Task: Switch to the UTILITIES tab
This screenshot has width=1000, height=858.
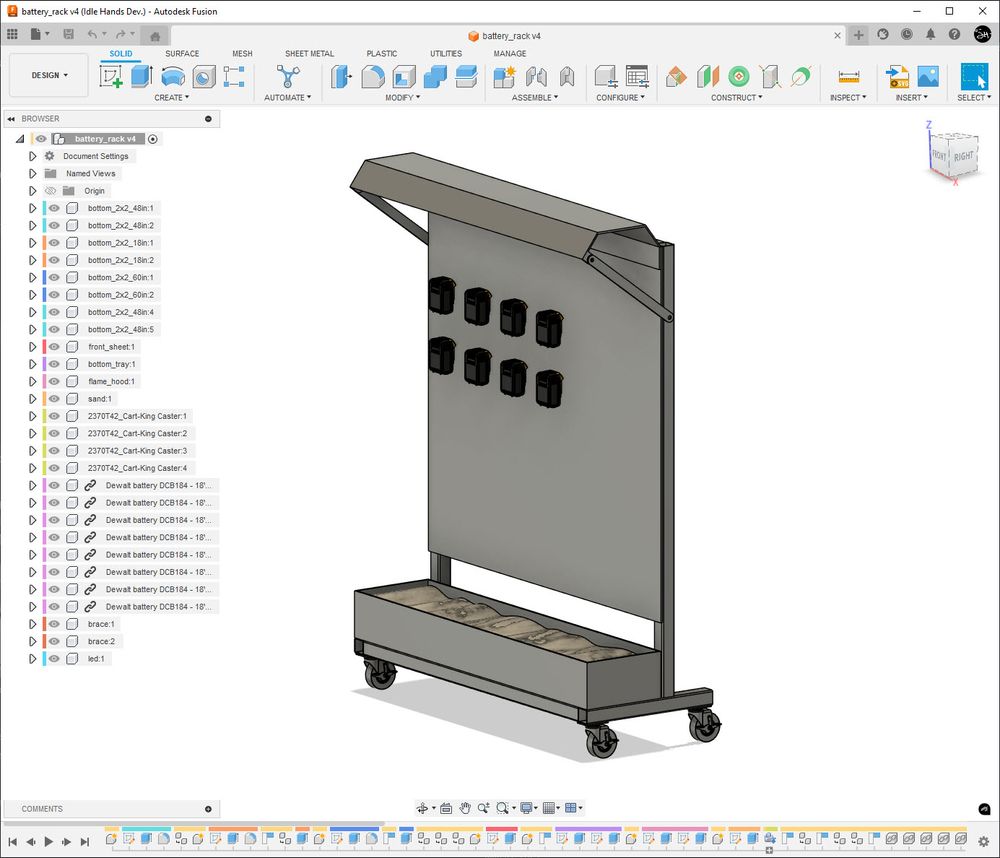Action: pyautogui.click(x=446, y=54)
